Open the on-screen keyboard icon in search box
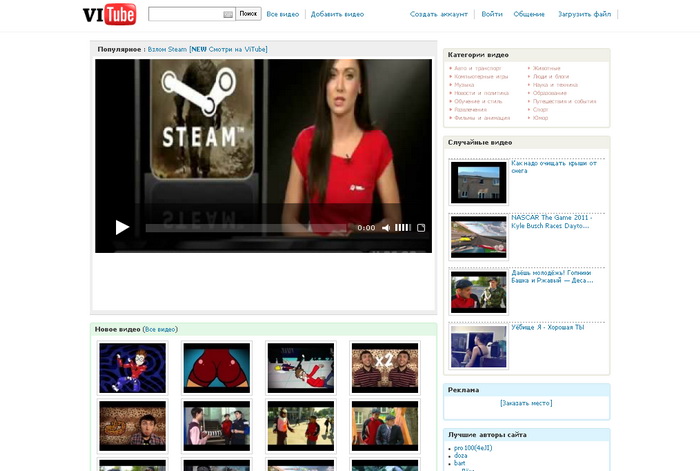The height and width of the screenshot is (471, 700). click(228, 15)
